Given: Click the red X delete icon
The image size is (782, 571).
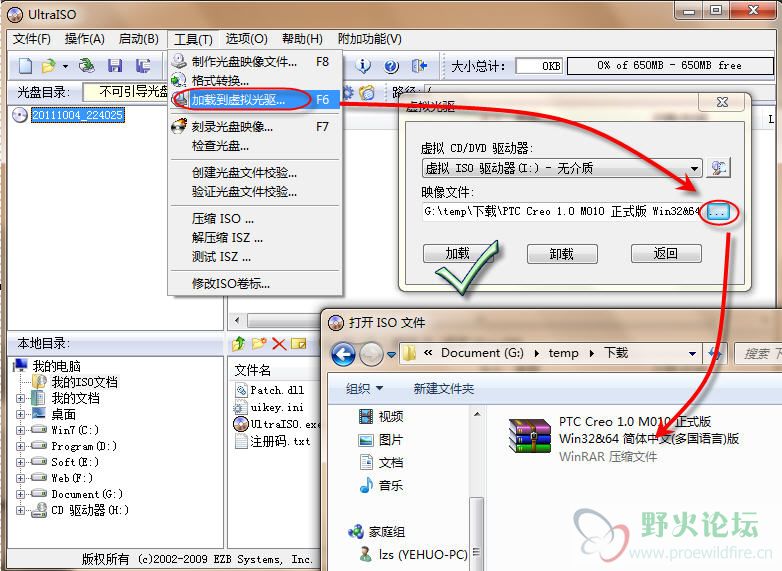Looking at the screenshot, I should click(x=279, y=344).
